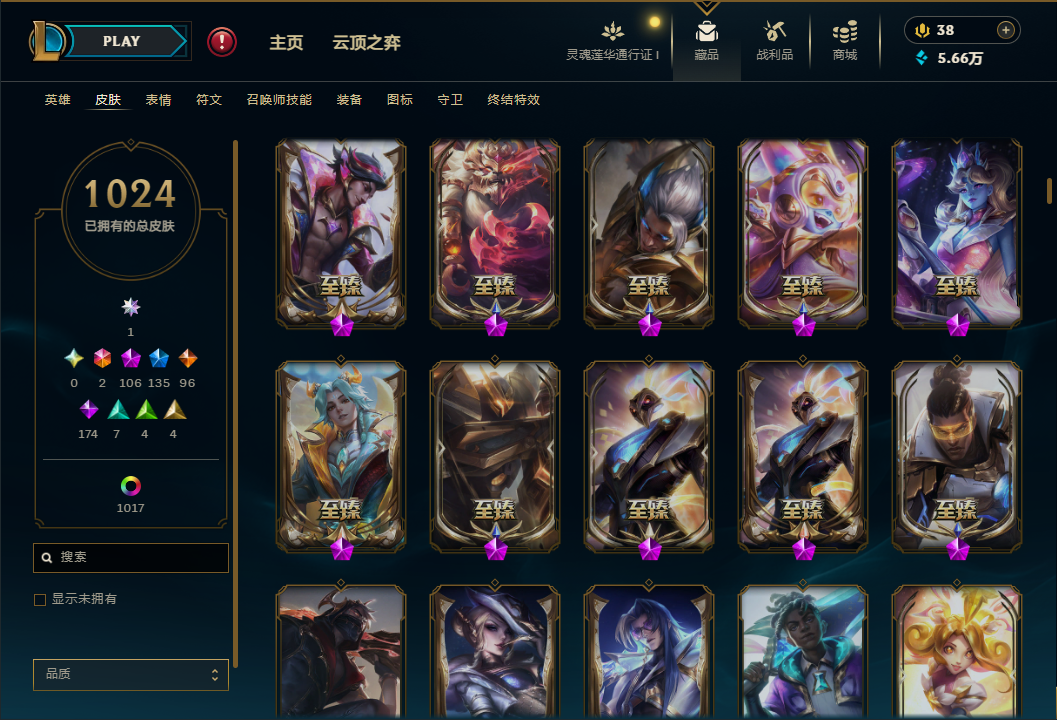The width and height of the screenshot is (1057, 720).
Task: Open the 终结特效 tab
Action: (x=514, y=100)
